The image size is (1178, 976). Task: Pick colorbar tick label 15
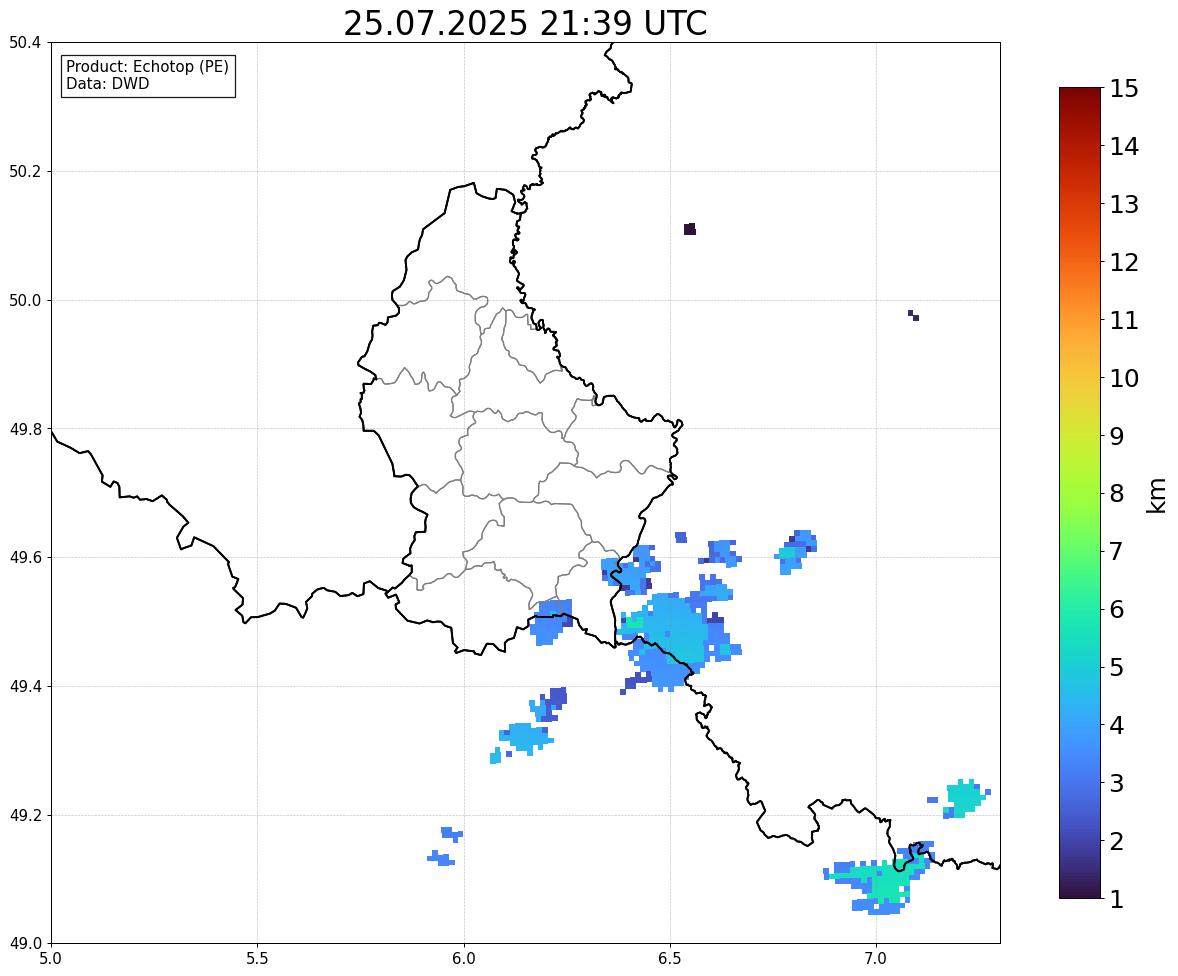click(1124, 89)
